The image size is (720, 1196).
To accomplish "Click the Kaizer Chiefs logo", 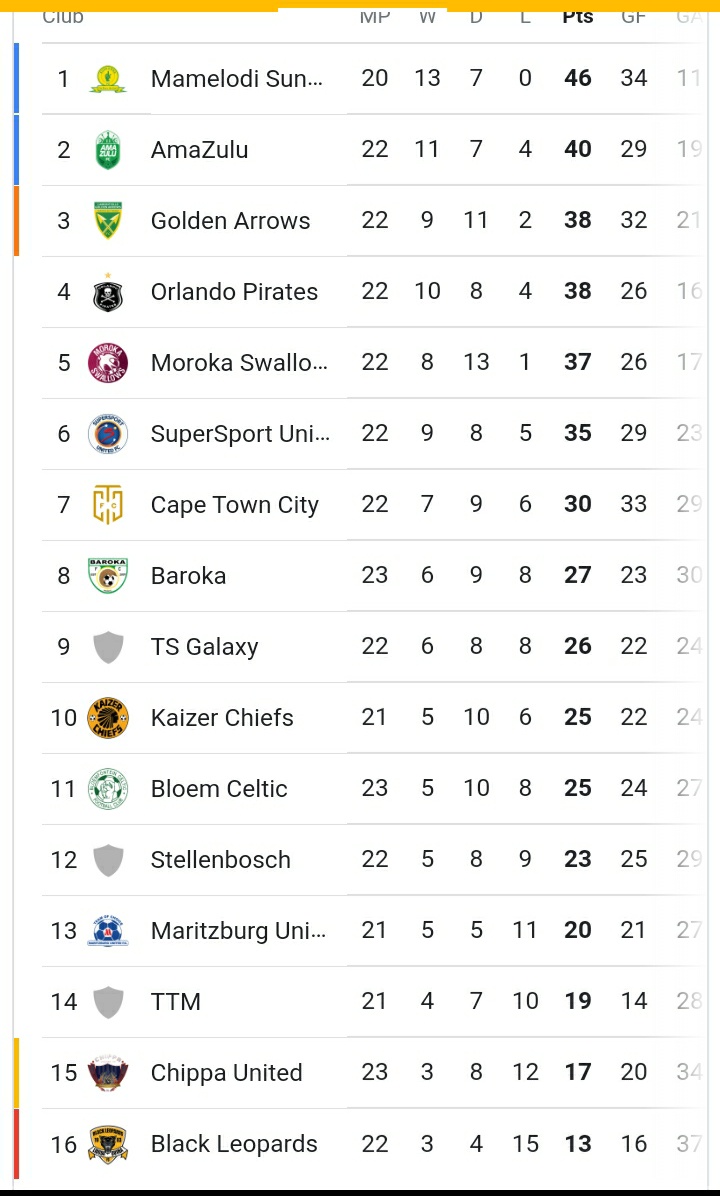I will (108, 718).
